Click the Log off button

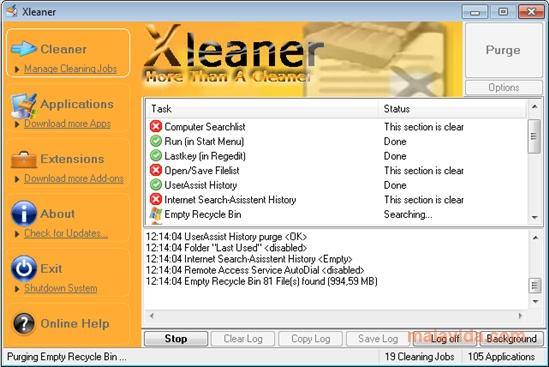tap(445, 339)
